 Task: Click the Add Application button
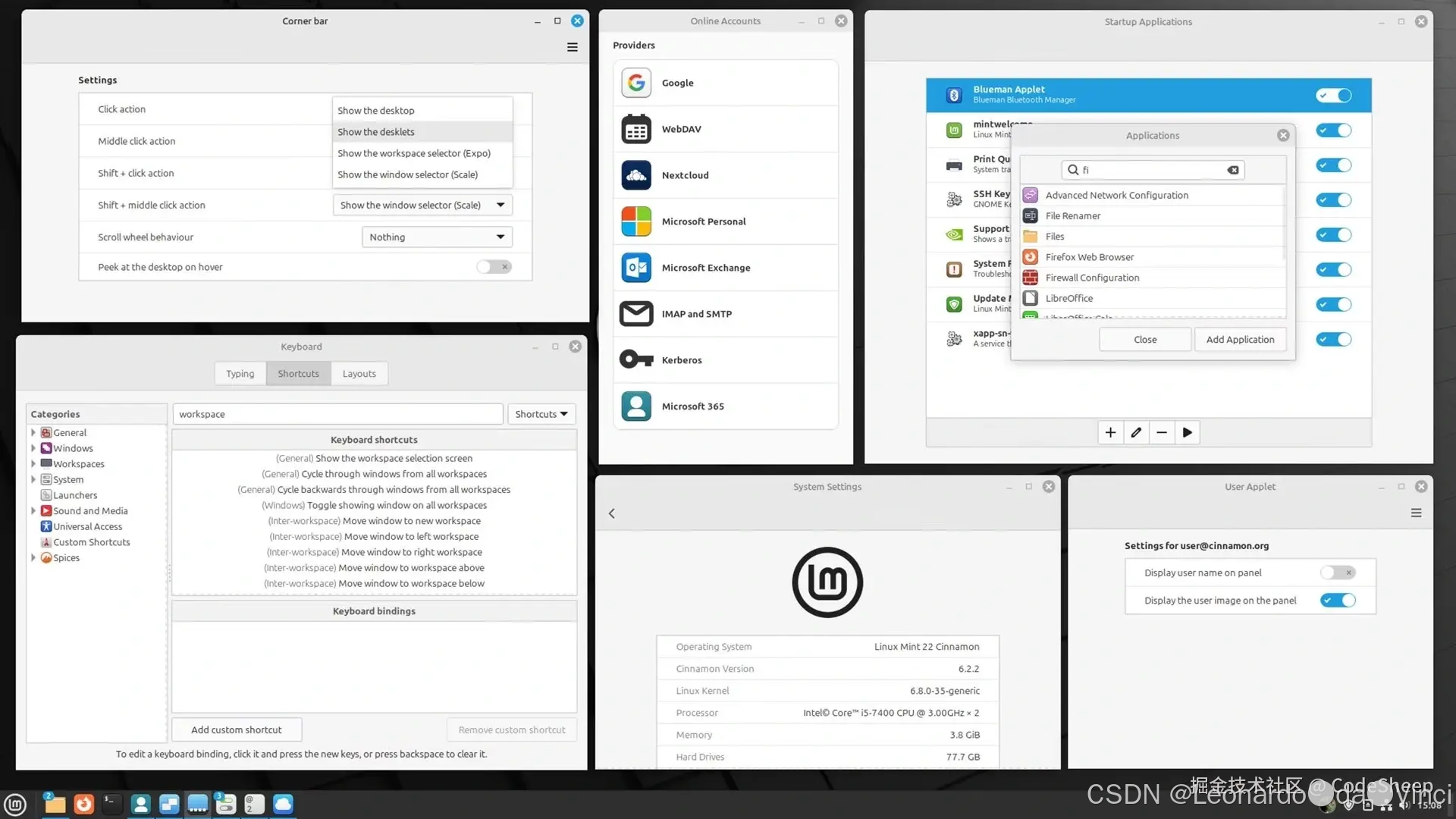click(x=1240, y=340)
